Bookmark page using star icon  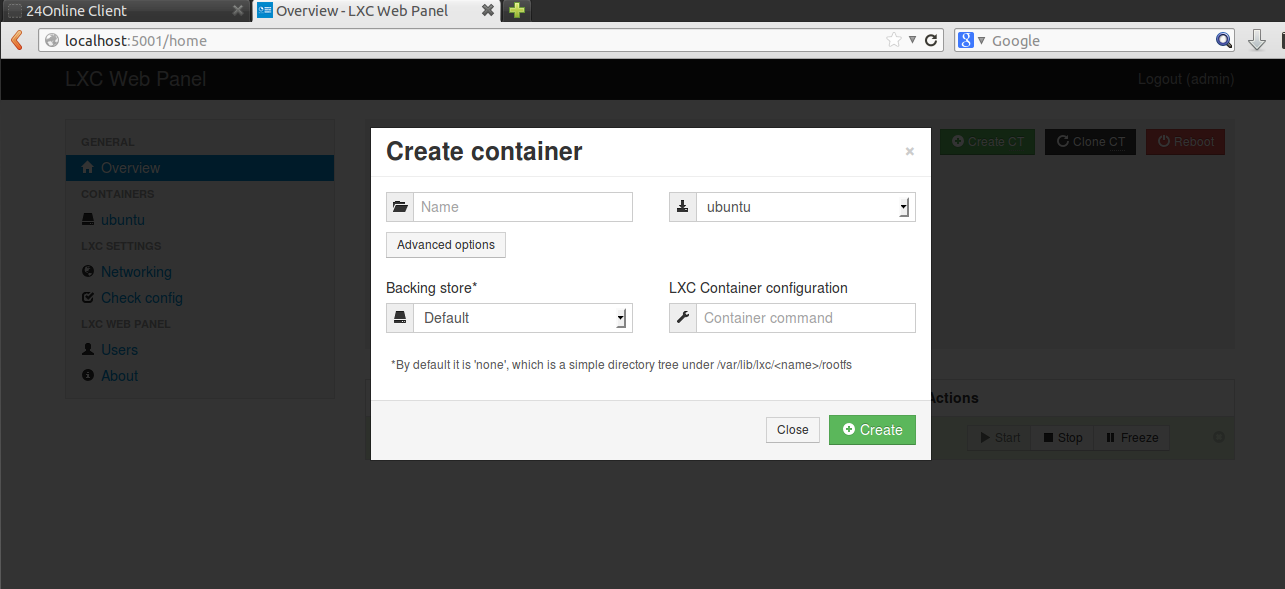893,40
